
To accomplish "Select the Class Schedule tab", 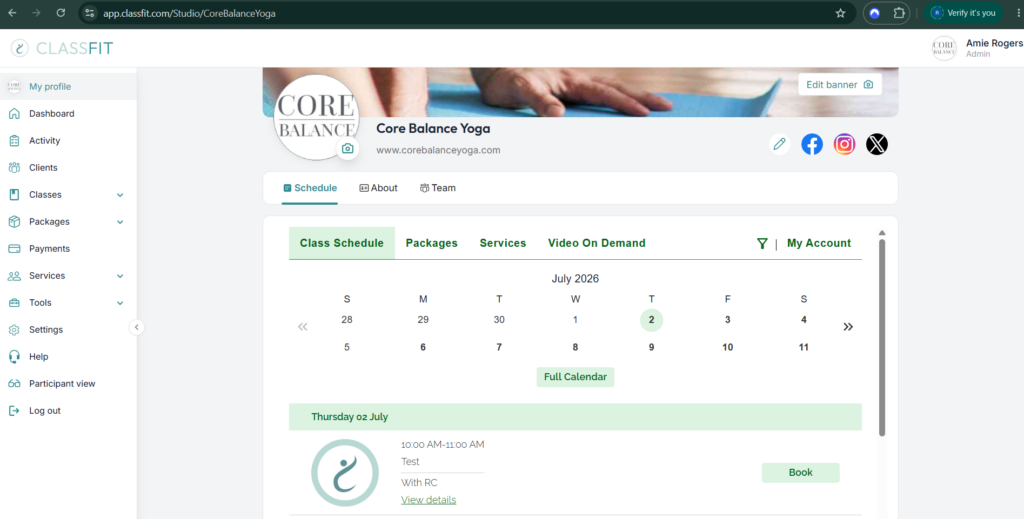I will click(342, 243).
